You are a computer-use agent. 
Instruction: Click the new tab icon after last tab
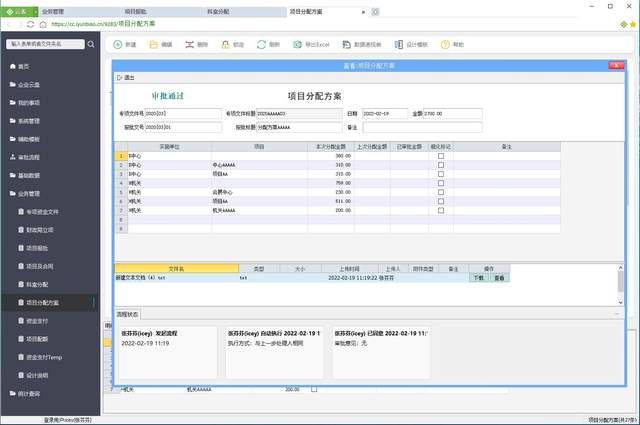coord(375,12)
